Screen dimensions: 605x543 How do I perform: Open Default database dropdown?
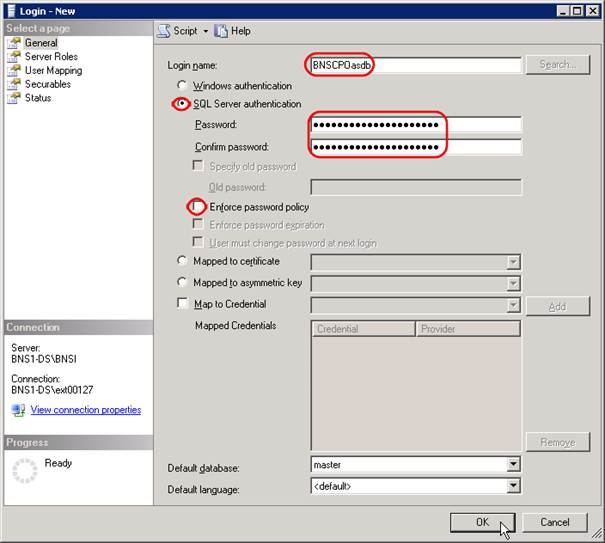click(x=513, y=464)
